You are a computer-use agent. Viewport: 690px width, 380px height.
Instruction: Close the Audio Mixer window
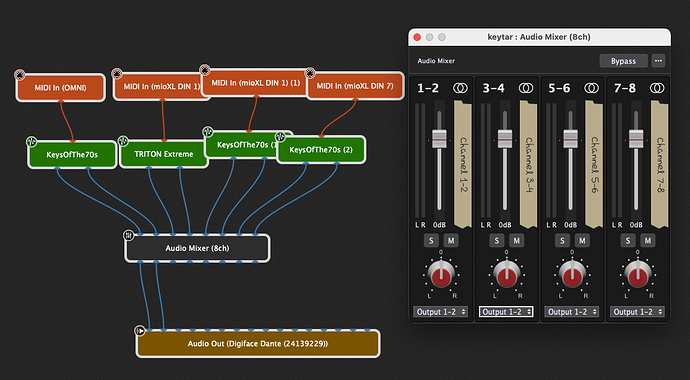pos(417,37)
